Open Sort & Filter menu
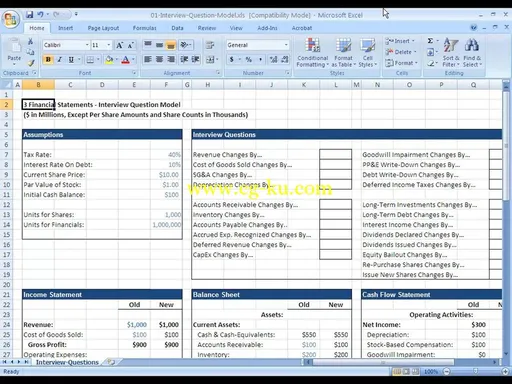The image size is (512, 384). click(451, 52)
